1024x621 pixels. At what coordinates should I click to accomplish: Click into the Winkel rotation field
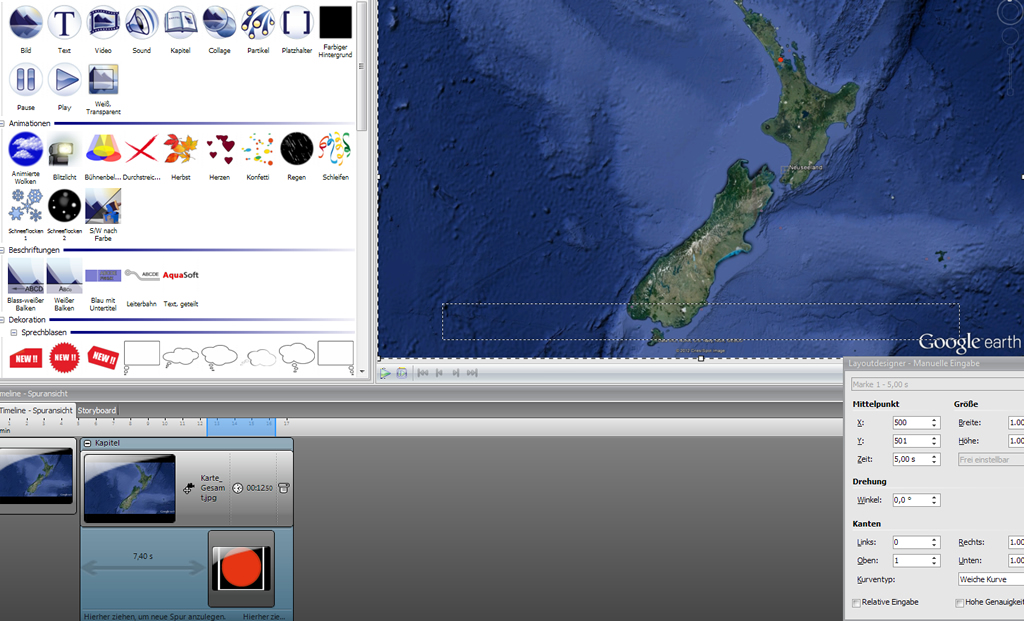pyautogui.click(x=909, y=500)
